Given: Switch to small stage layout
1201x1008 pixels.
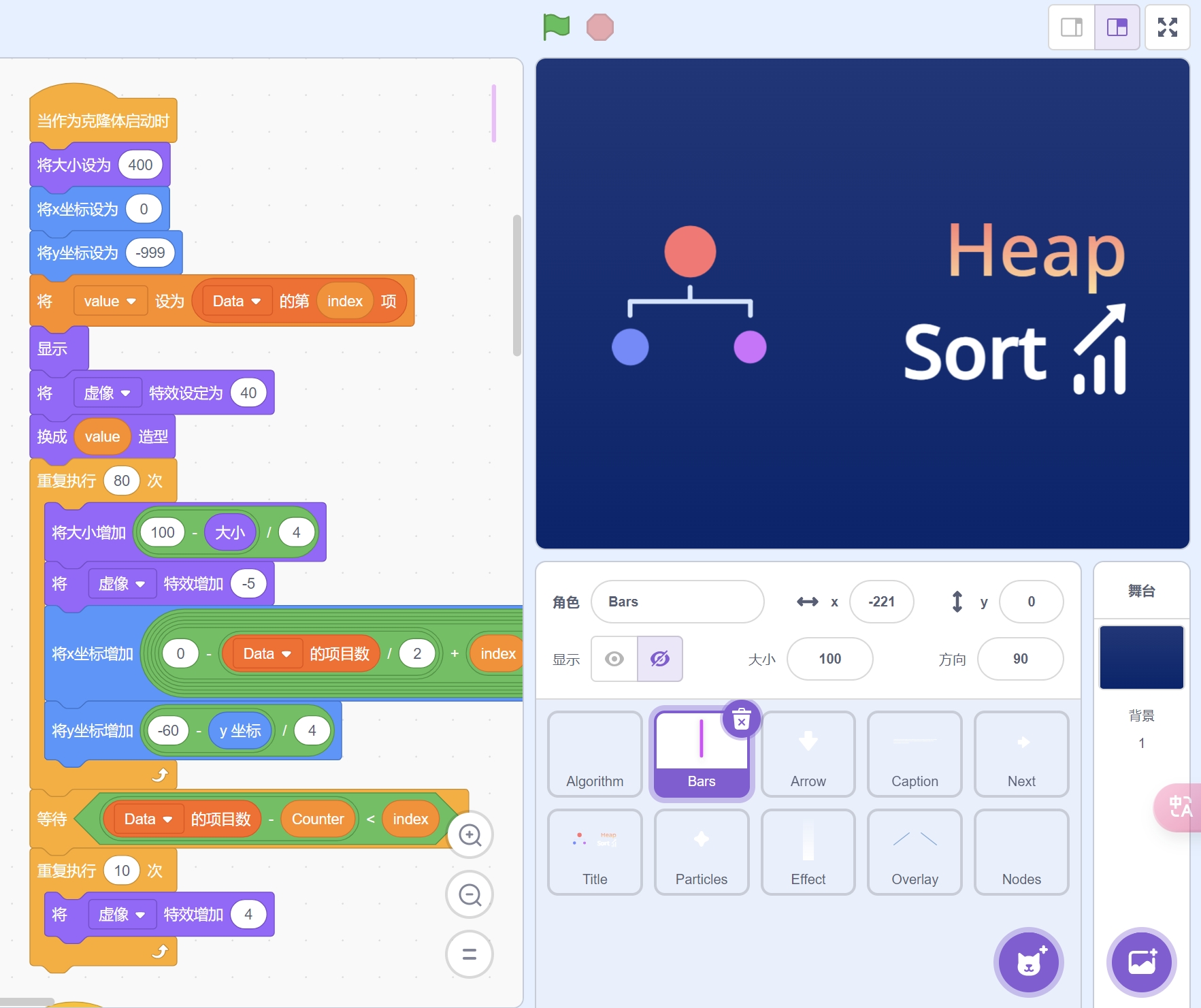Looking at the screenshot, I should tap(1072, 27).
